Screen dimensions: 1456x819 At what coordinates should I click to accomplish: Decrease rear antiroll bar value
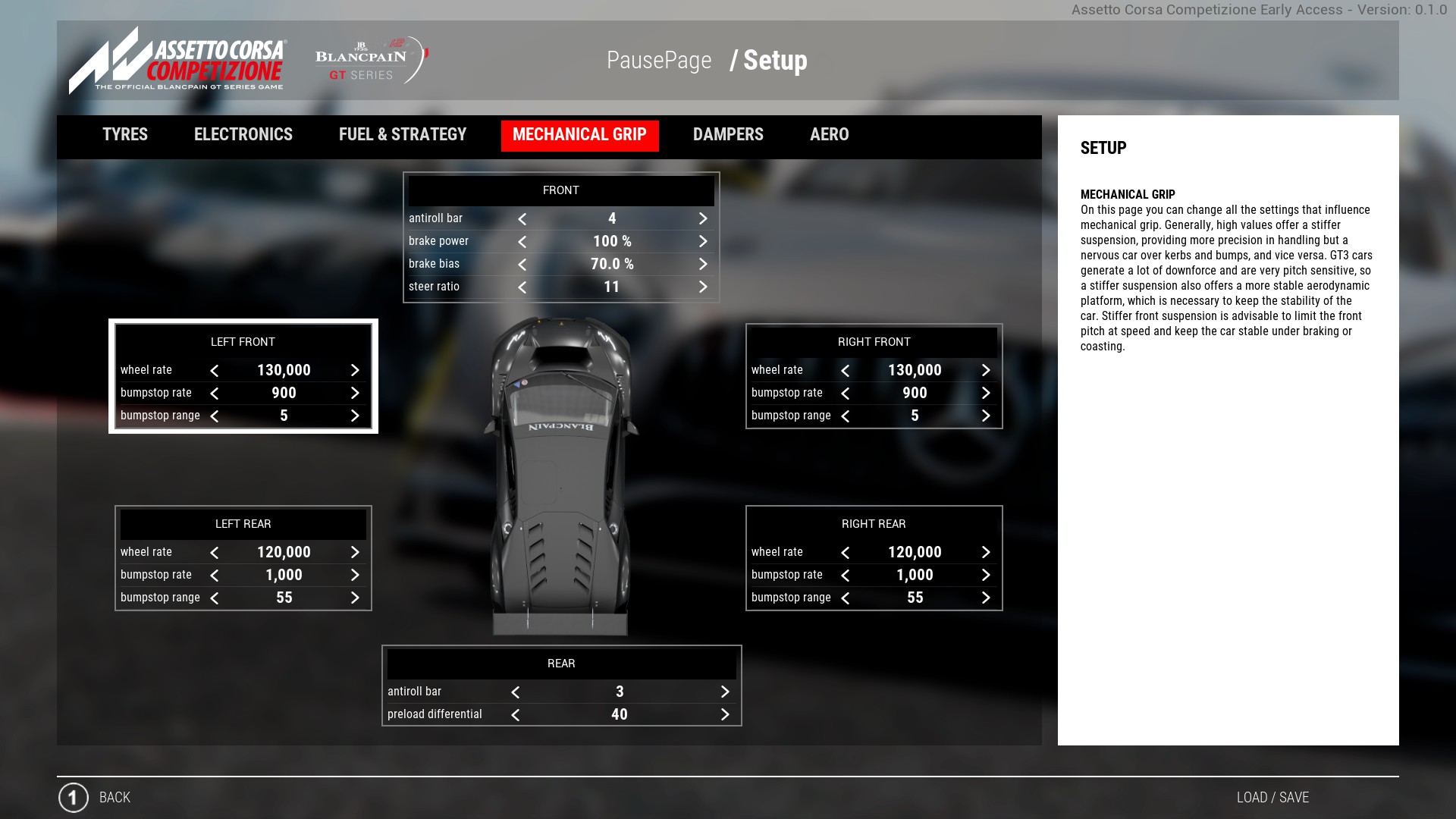[516, 692]
